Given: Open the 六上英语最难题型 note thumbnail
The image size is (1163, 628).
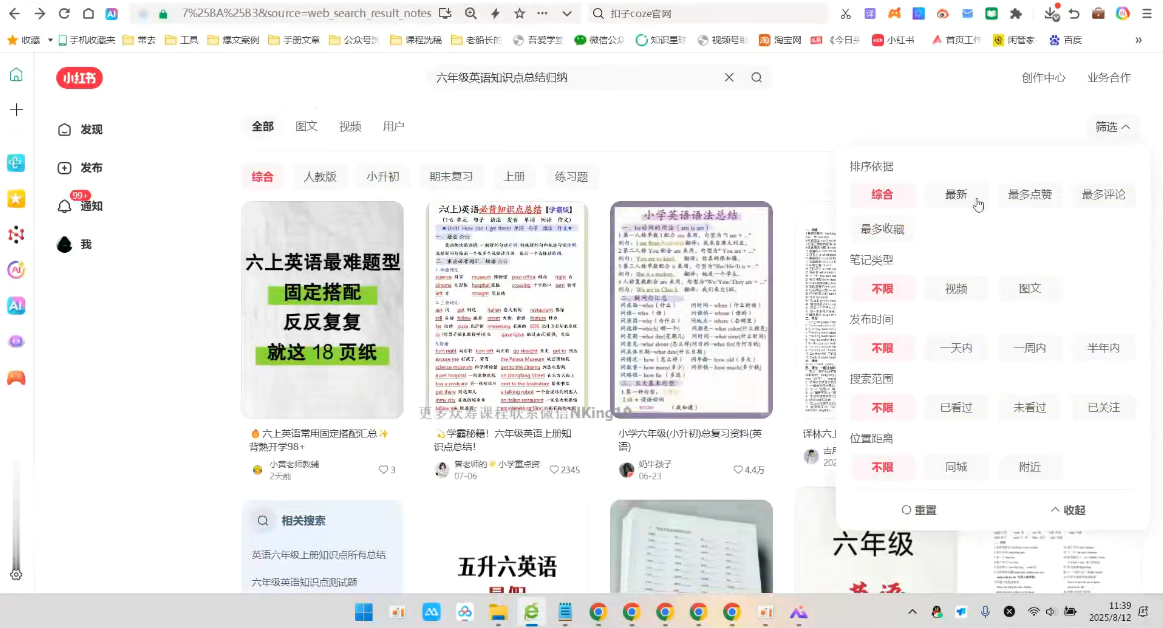Looking at the screenshot, I should pyautogui.click(x=322, y=309).
